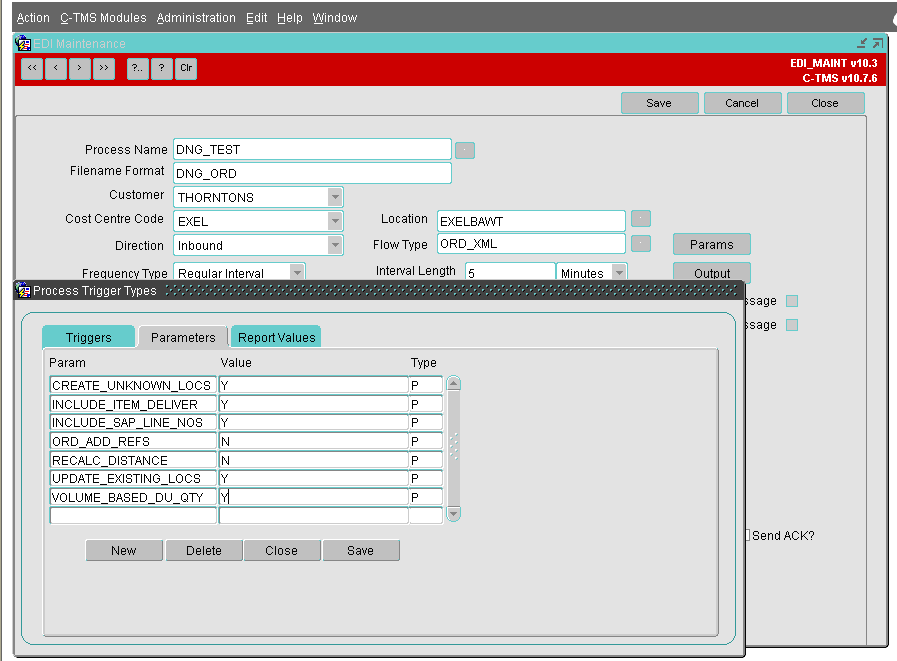Click parameter list scrollbar up arrow
Screen dimensions: 897x661
coord(453,383)
